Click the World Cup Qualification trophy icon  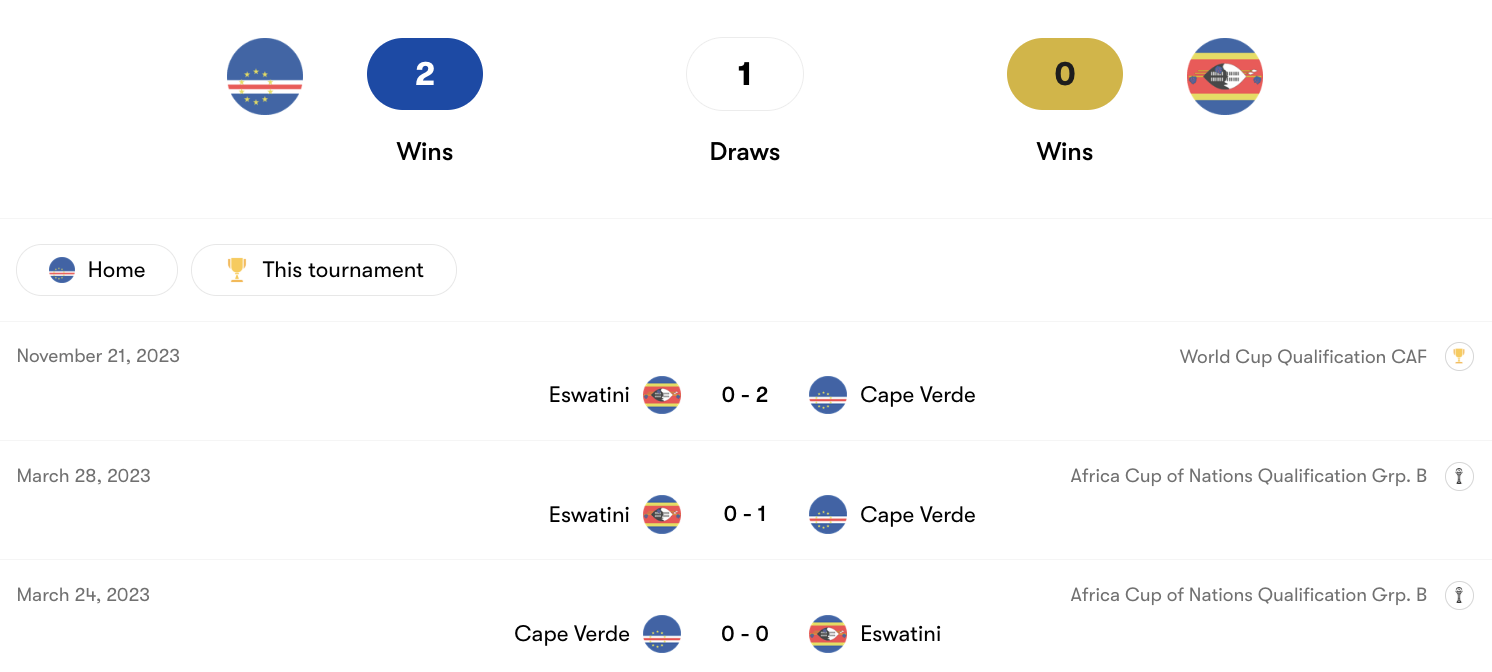(x=1459, y=357)
